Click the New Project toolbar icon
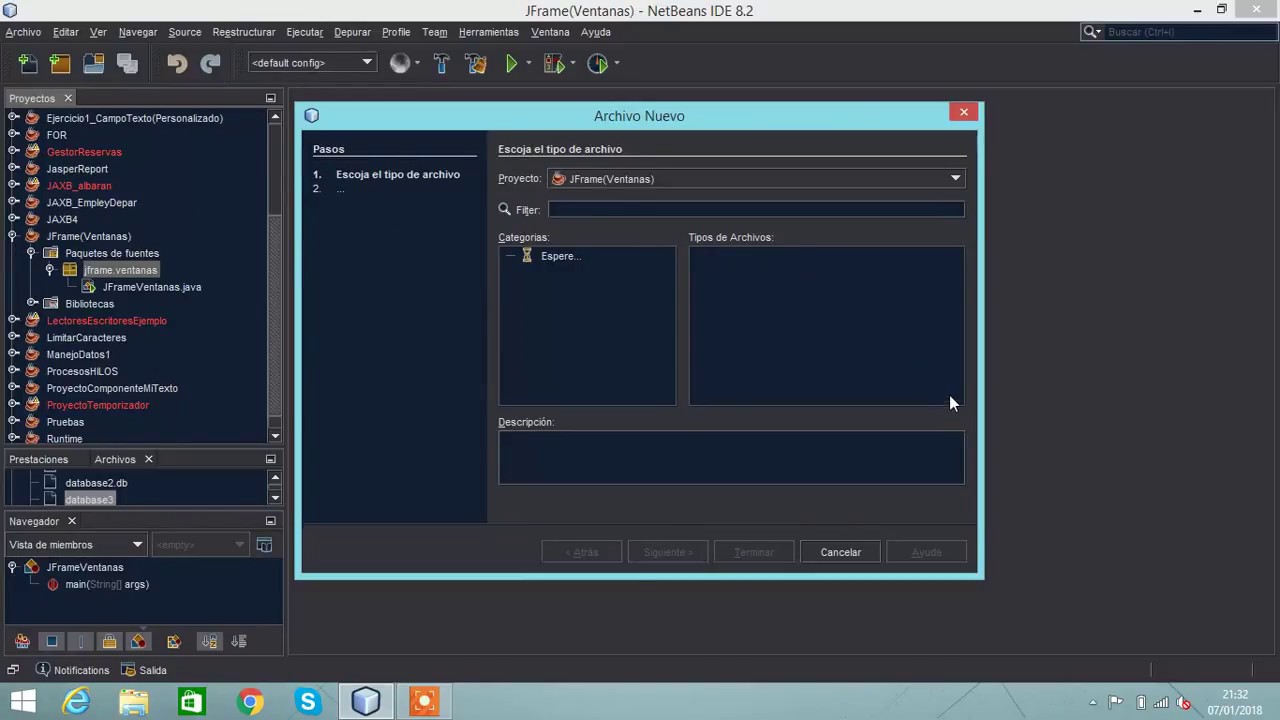 point(60,63)
